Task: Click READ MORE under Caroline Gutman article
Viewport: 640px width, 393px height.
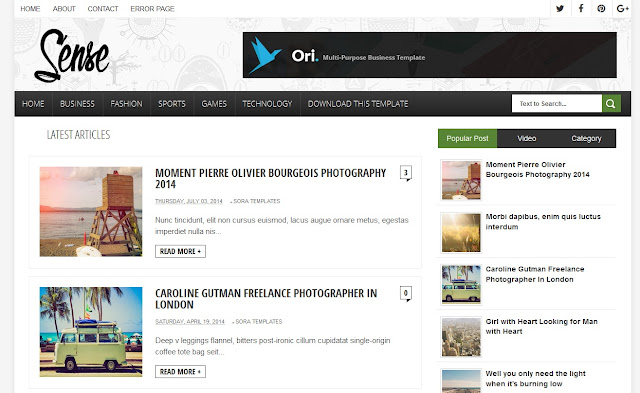Action: (x=180, y=372)
